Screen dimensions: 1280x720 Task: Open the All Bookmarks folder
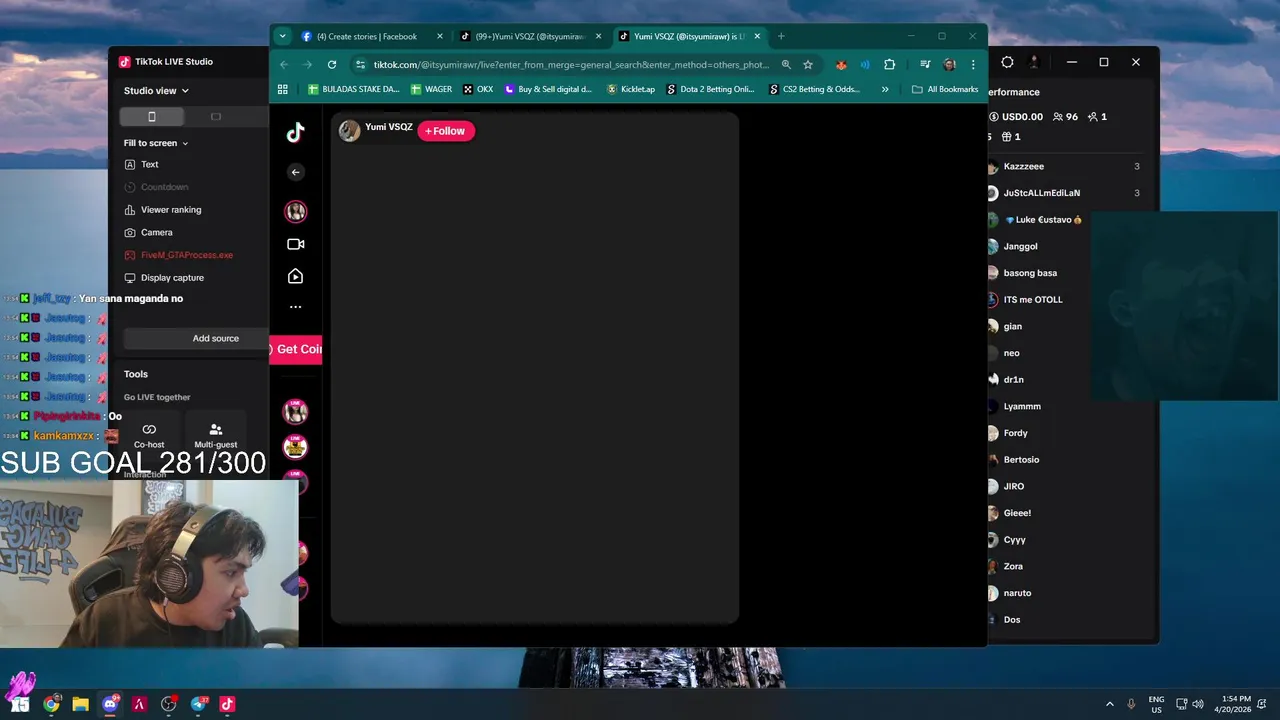(945, 89)
